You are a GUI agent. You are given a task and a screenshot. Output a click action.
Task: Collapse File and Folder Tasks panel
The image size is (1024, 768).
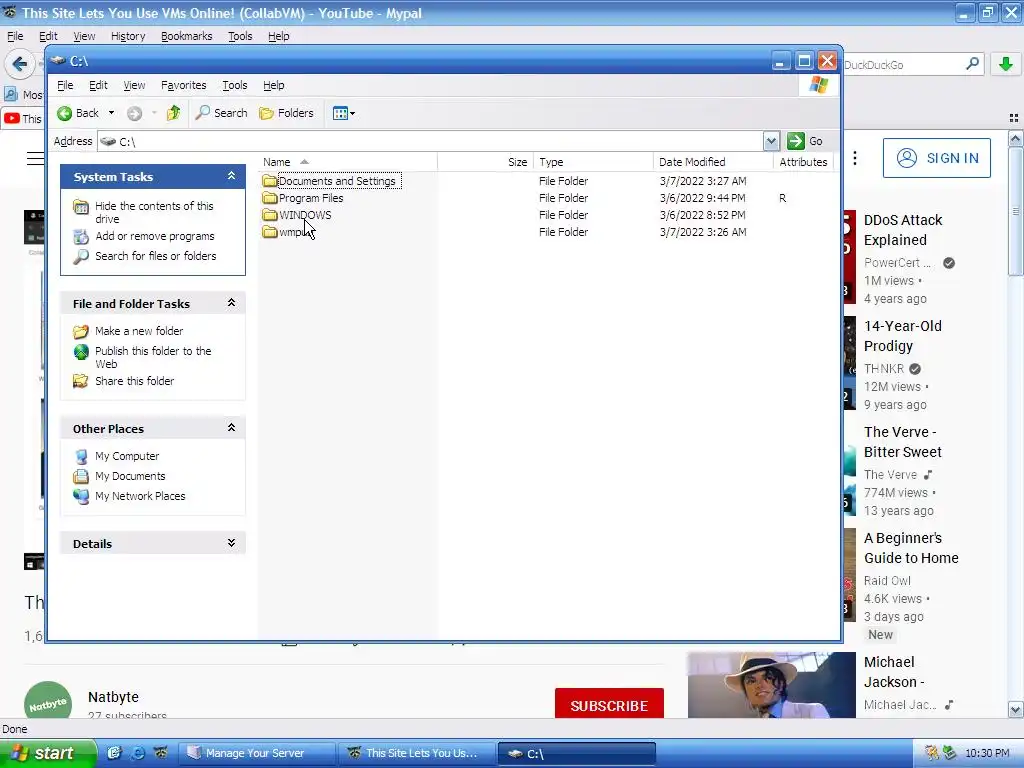point(231,303)
